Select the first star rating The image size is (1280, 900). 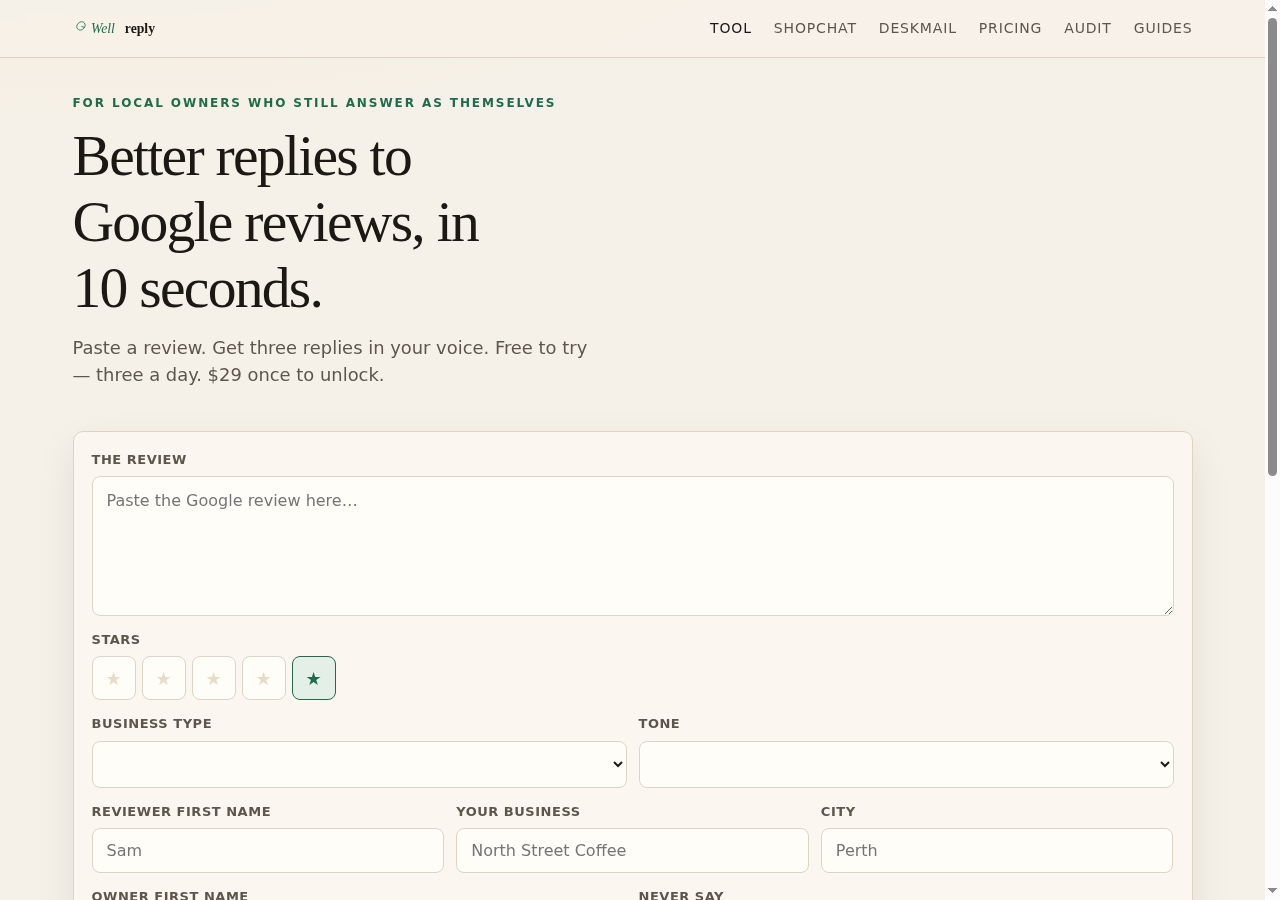pos(114,678)
